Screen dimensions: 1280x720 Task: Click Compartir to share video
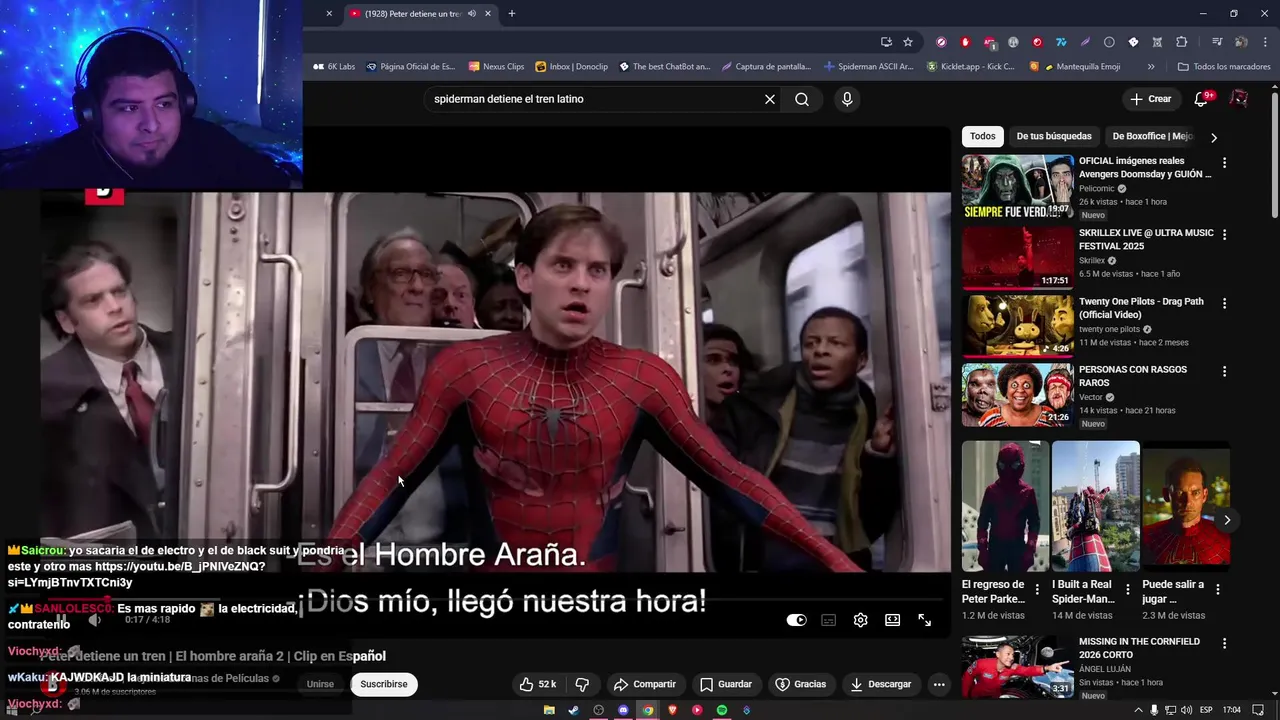[x=645, y=684]
